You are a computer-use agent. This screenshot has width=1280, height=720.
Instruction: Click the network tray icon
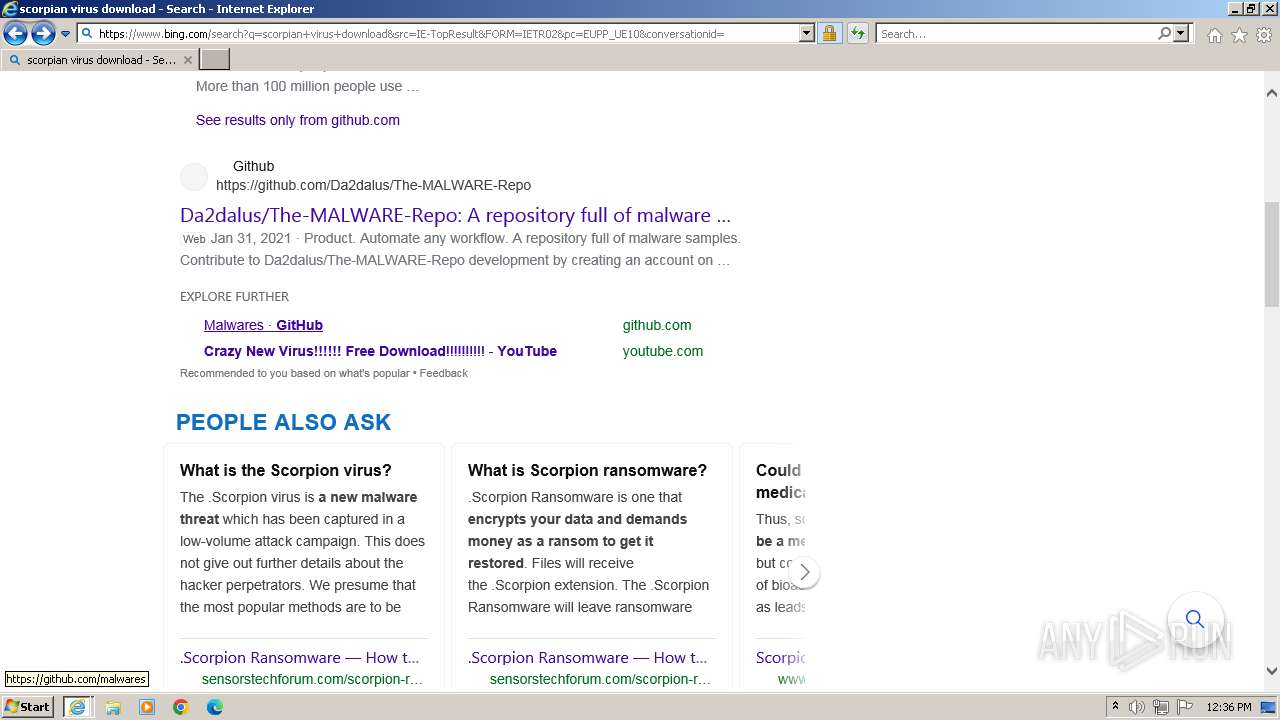tap(1161, 707)
